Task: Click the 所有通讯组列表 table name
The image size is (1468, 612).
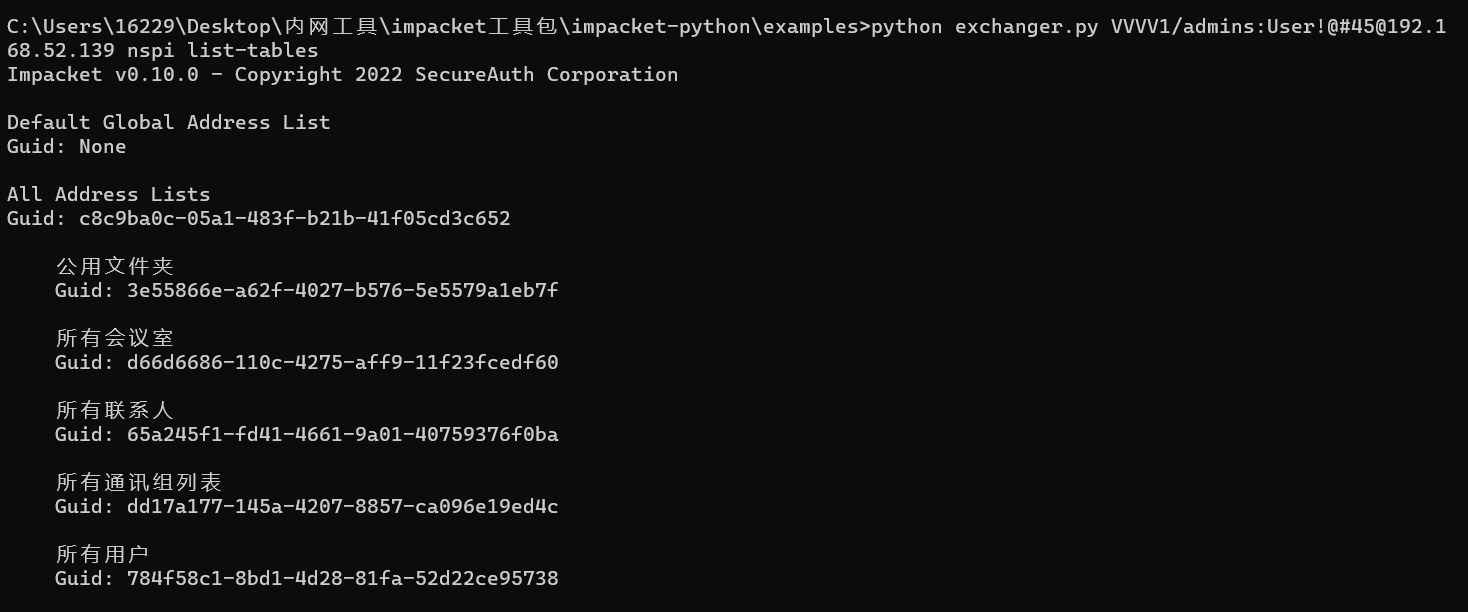Action: 138,483
